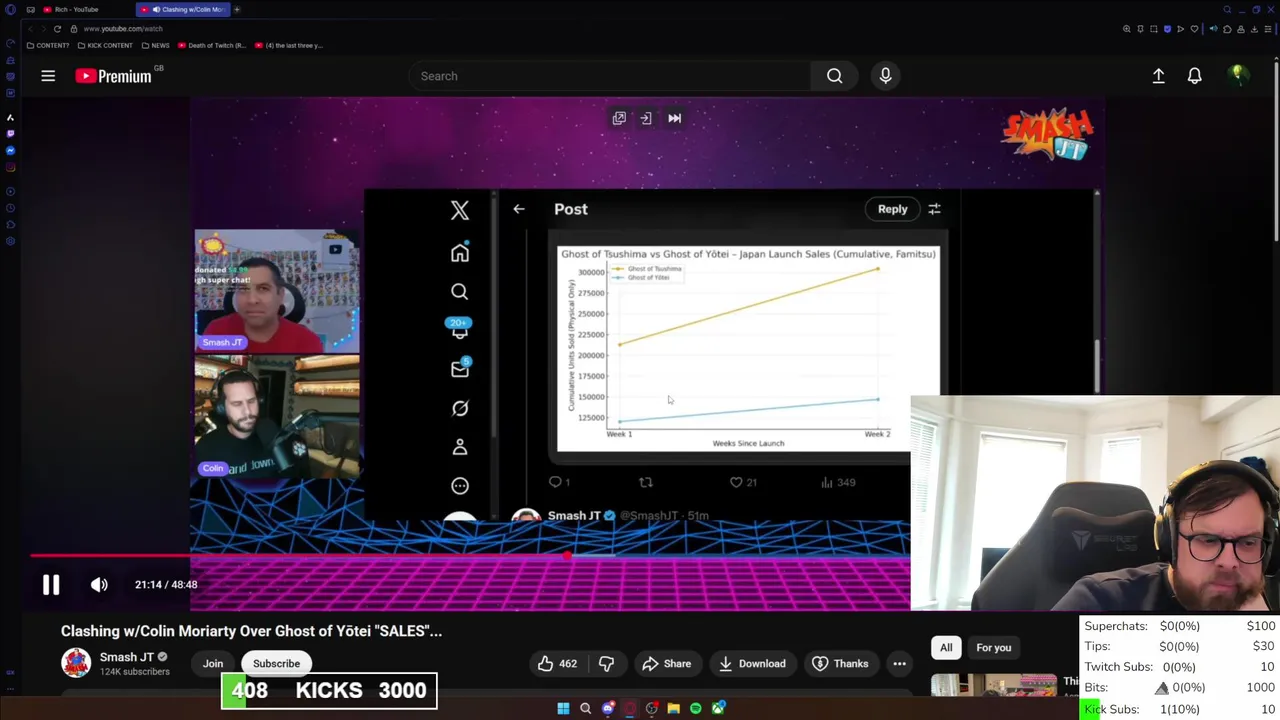Reload the page with the refresh icon
This screenshot has height=720, width=1280.
[57, 29]
